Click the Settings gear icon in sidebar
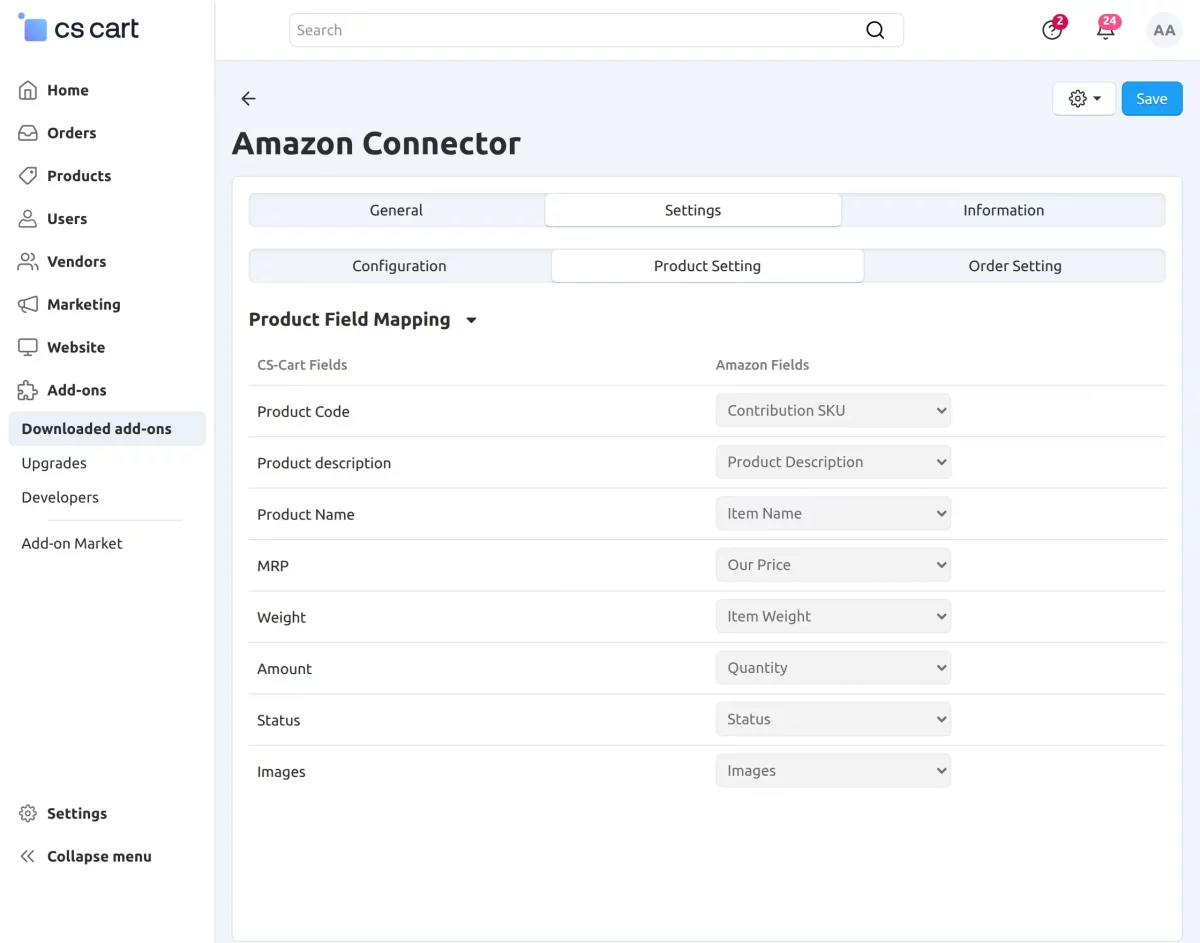The image size is (1200, 943). click(28, 814)
